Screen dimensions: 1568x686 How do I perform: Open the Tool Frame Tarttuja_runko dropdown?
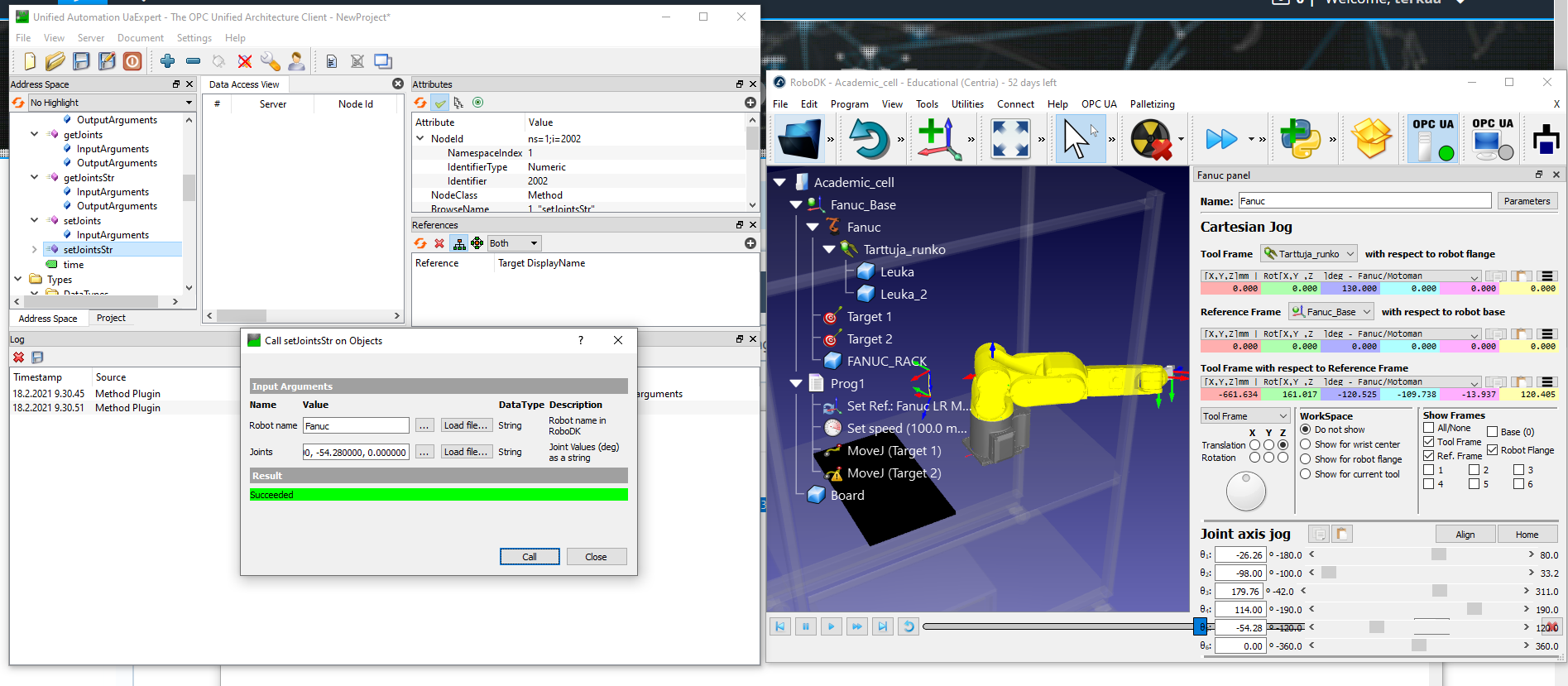click(1308, 254)
